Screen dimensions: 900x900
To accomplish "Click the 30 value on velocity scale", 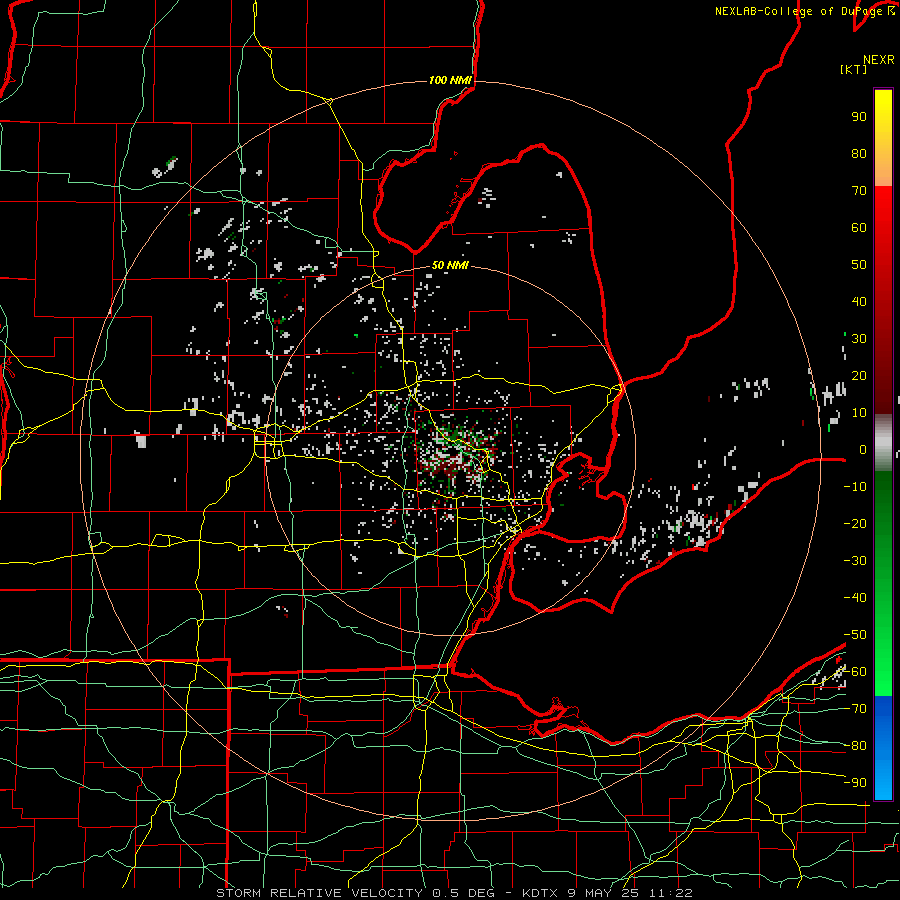I will (859, 339).
